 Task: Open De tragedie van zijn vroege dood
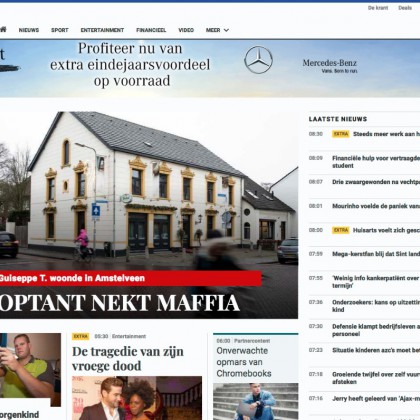click(128, 359)
